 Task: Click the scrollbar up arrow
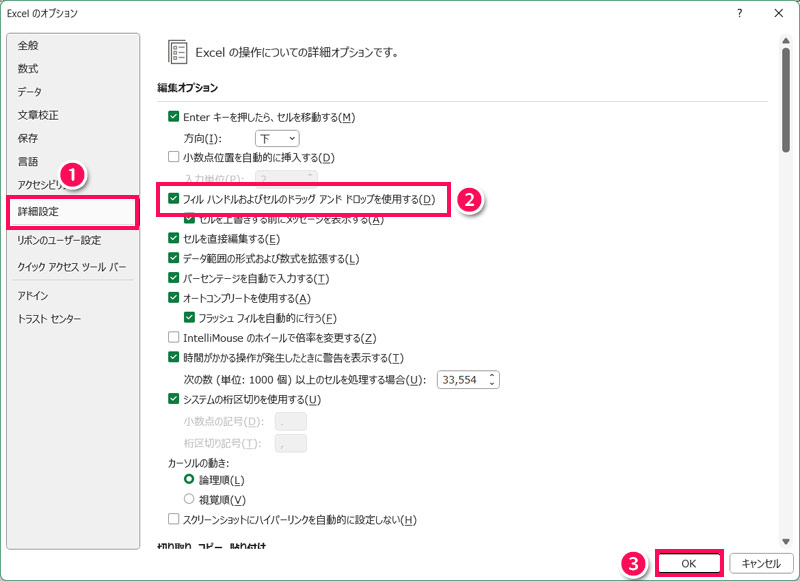pyautogui.click(x=786, y=41)
